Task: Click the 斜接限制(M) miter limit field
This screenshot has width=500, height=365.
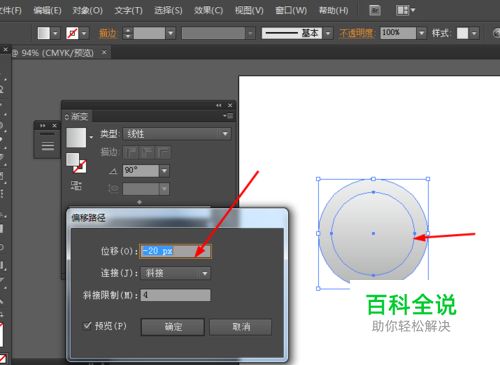Action: (x=176, y=295)
